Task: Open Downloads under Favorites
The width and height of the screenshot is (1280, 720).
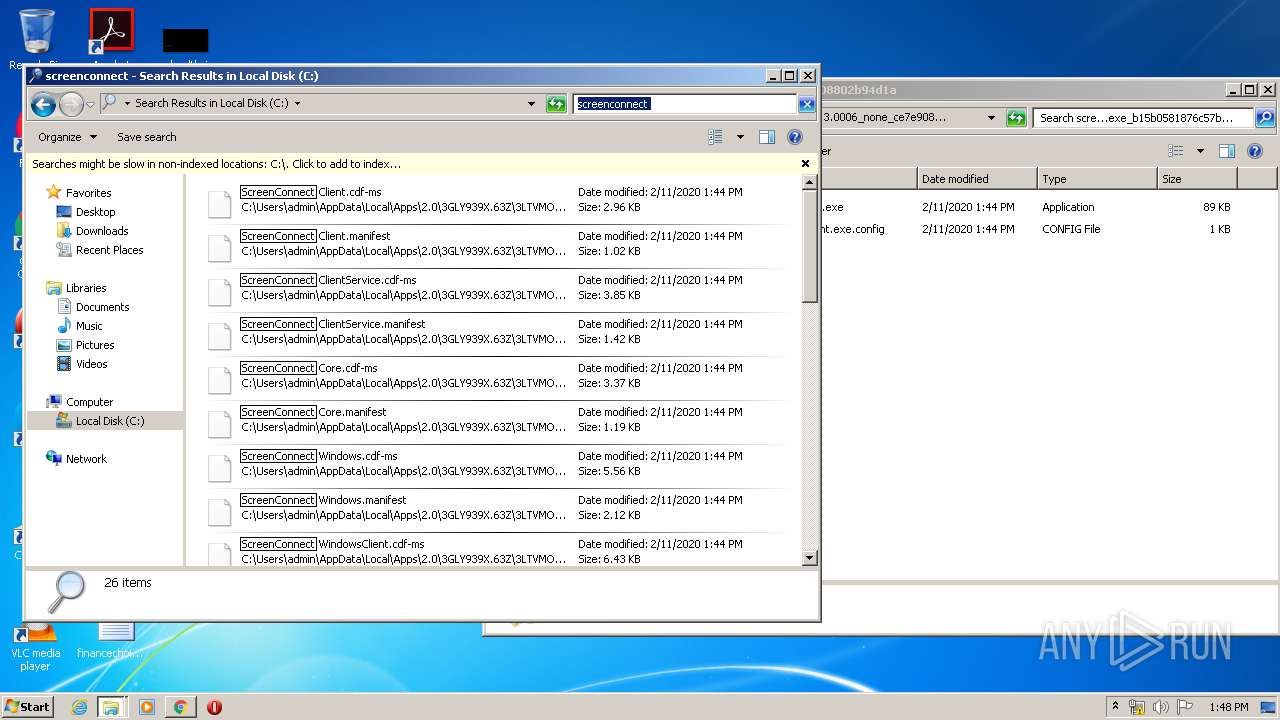Action: click(x=102, y=230)
